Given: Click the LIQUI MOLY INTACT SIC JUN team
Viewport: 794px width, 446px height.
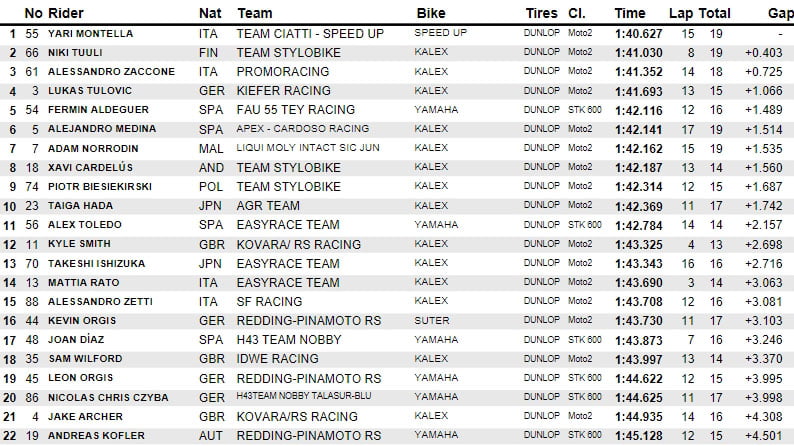Looking at the screenshot, I should (x=310, y=147).
